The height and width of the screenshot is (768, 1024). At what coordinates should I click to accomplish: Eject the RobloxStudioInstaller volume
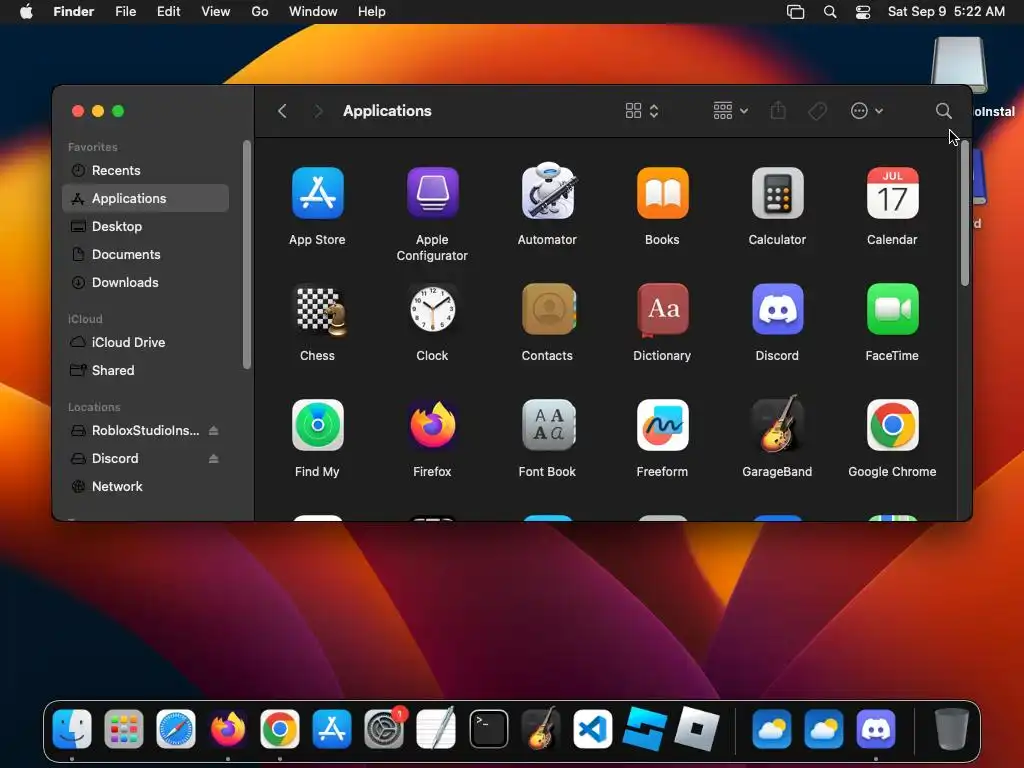click(214, 430)
